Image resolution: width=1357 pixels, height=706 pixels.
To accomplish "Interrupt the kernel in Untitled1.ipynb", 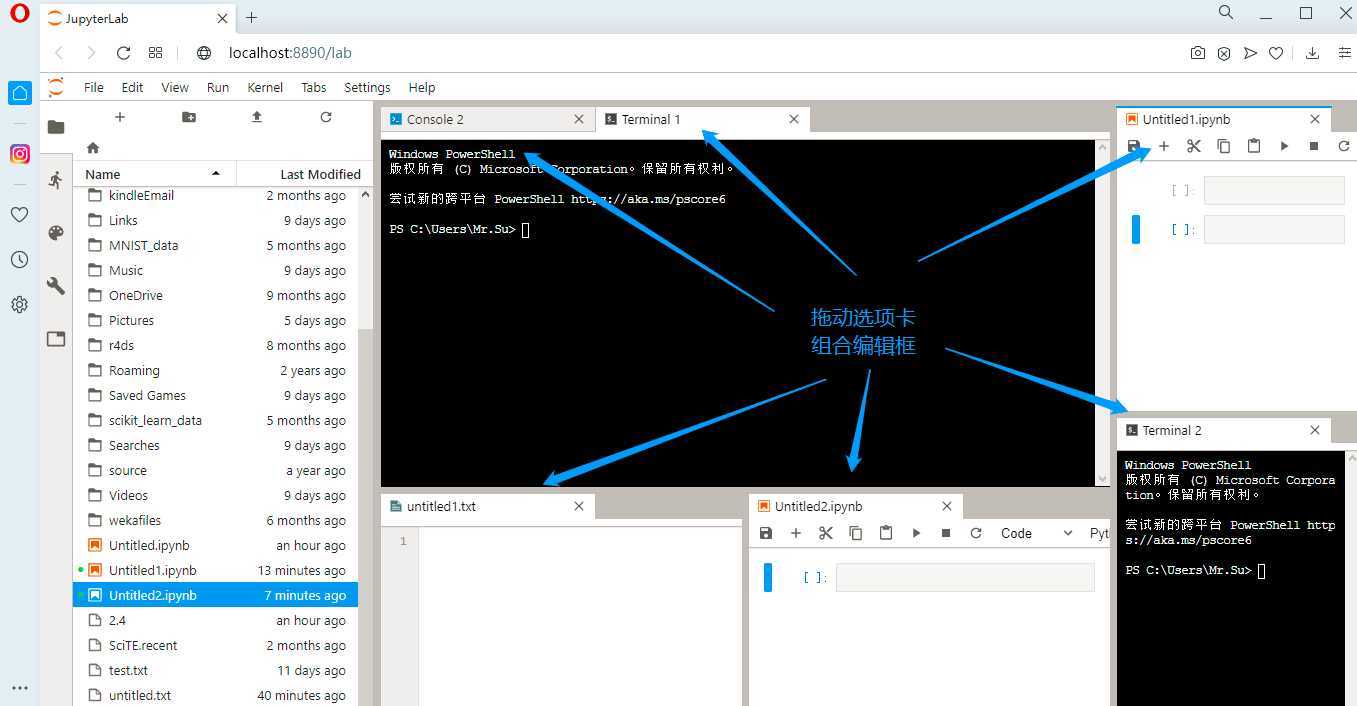I will [x=1314, y=146].
